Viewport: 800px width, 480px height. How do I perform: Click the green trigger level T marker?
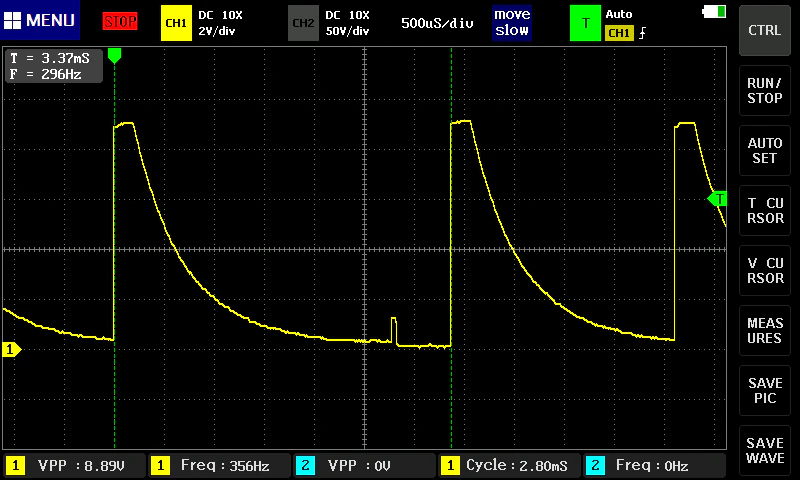(x=717, y=198)
